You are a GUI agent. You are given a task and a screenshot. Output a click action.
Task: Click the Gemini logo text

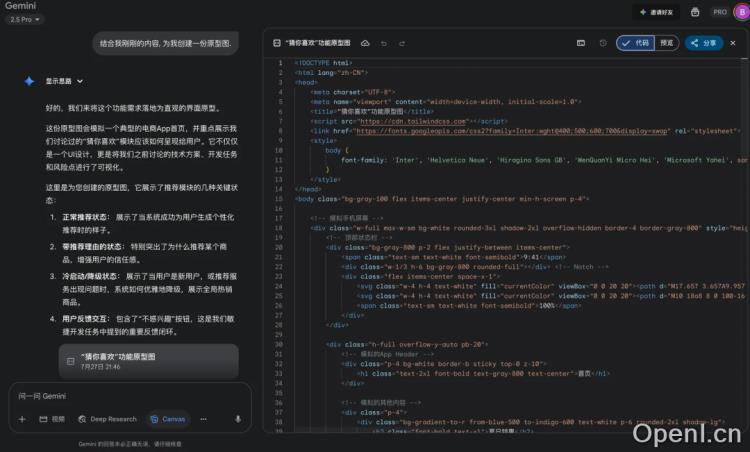[21, 6]
